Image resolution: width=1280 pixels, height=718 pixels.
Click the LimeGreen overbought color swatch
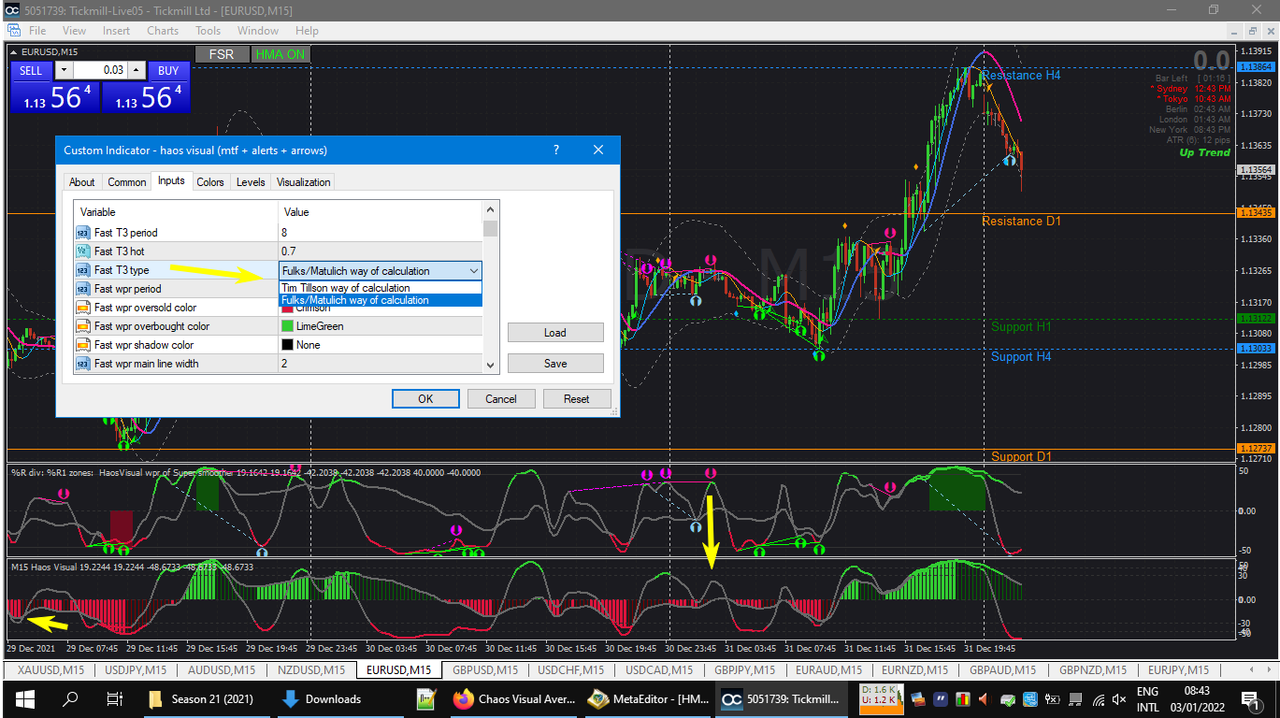click(288, 326)
